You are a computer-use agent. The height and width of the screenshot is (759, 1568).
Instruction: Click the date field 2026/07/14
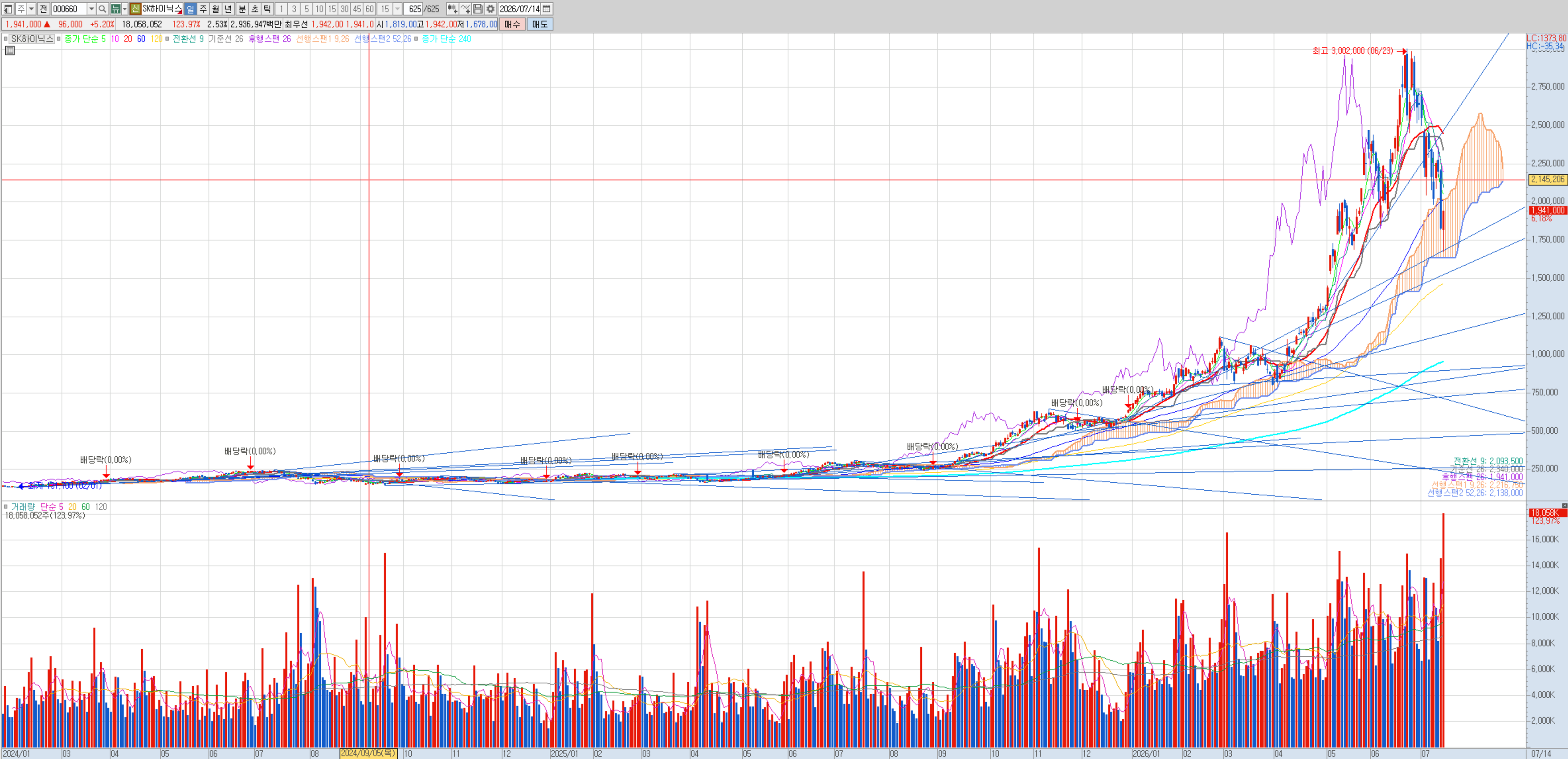coord(519,9)
